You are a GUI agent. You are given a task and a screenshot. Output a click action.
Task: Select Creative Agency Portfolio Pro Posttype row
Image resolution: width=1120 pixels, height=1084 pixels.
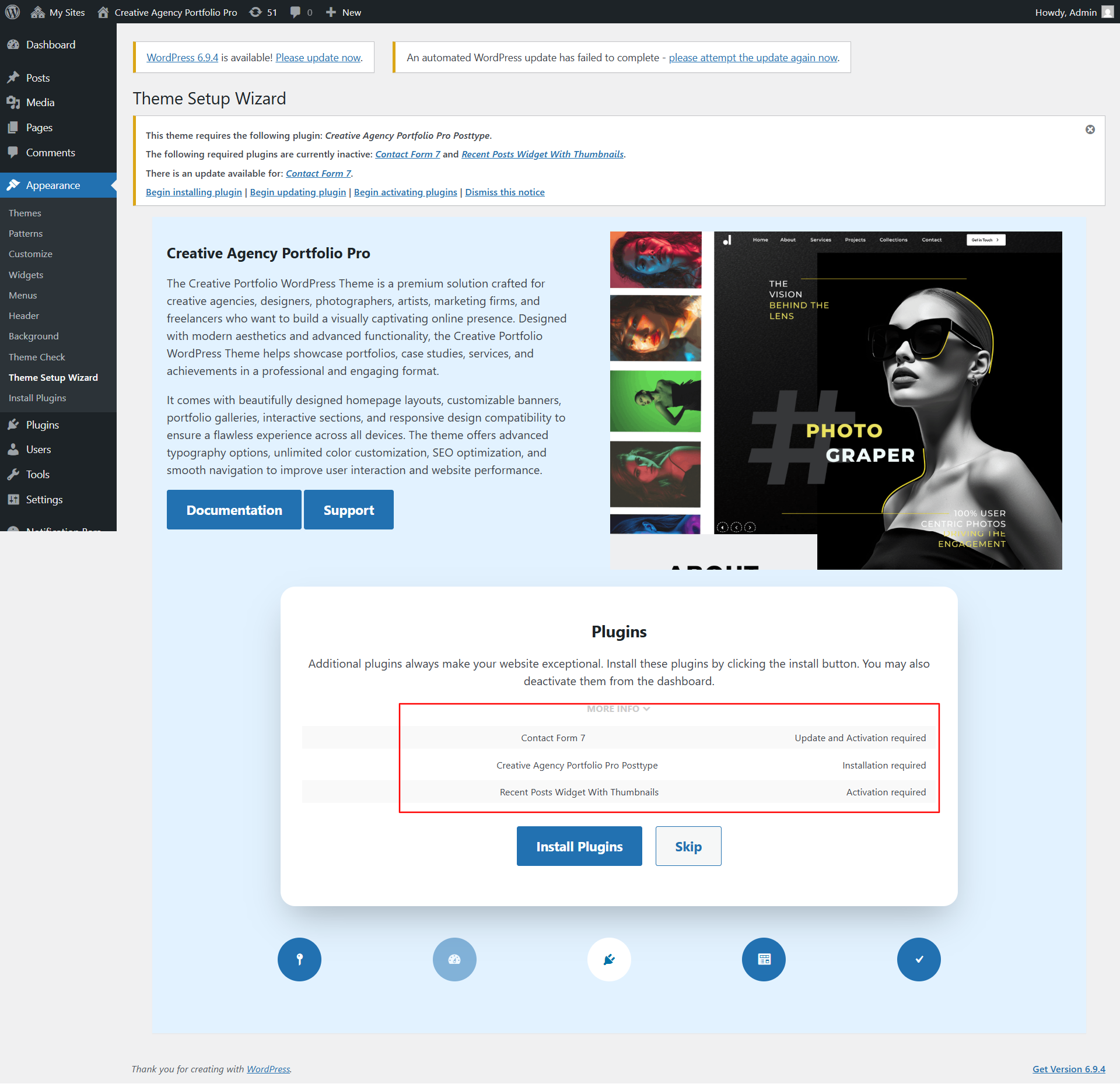point(619,766)
